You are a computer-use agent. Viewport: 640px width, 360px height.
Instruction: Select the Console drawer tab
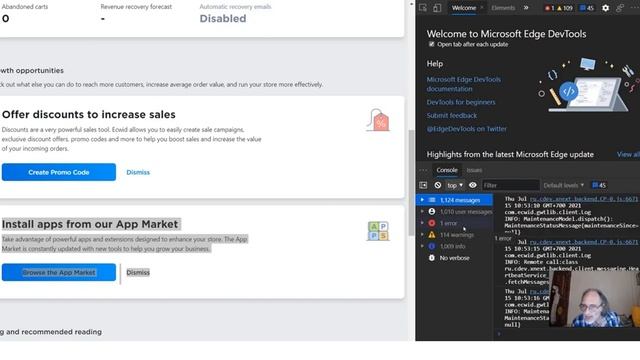coord(447,170)
